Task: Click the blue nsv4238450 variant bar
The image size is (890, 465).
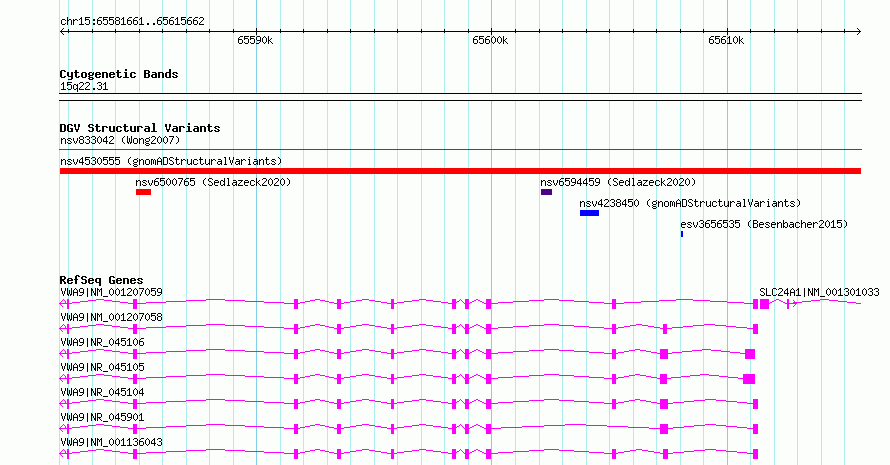Action: coord(589,213)
